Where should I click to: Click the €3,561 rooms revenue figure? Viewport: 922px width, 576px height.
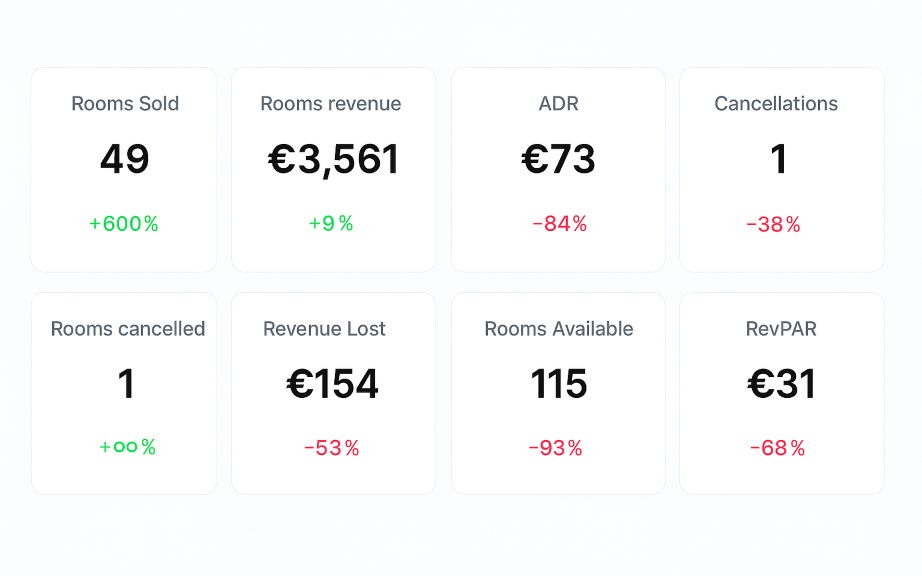[x=333, y=160]
